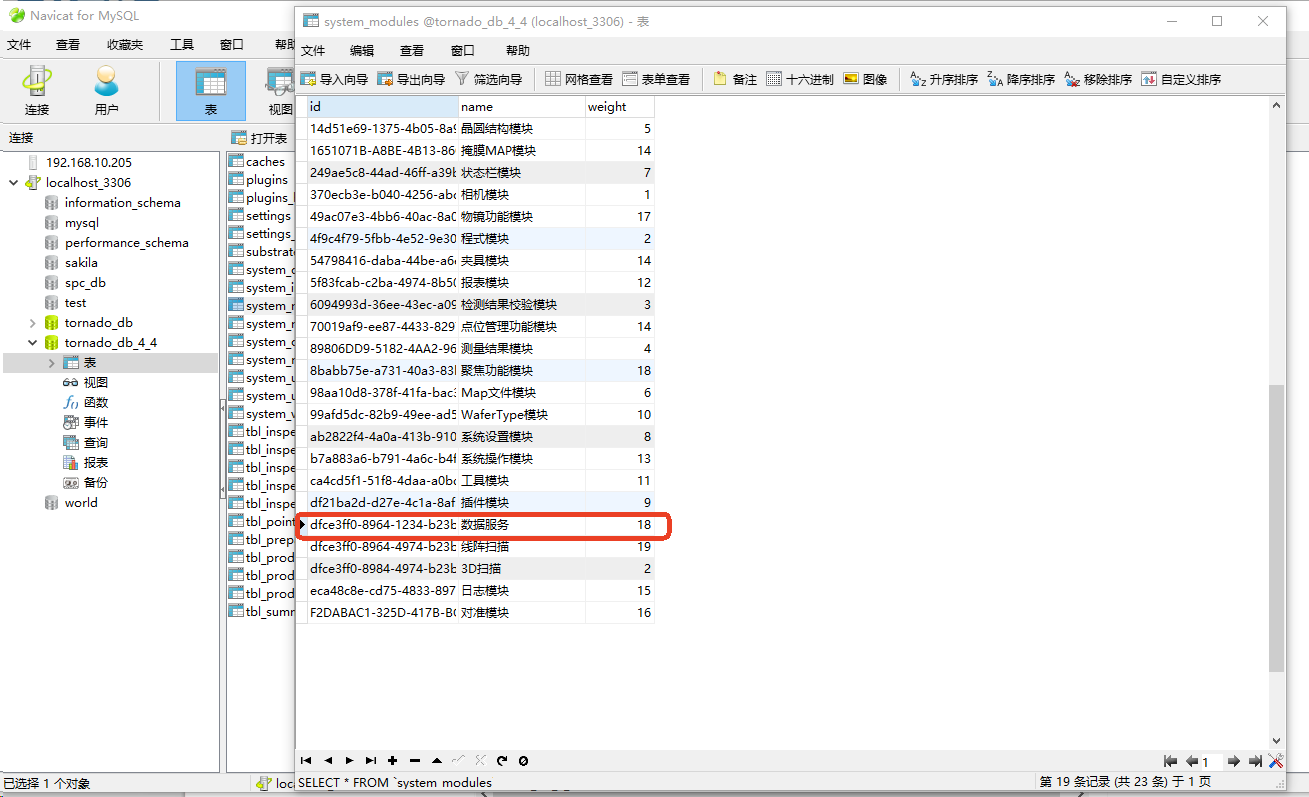Click the 打开表 open table button
The width and height of the screenshot is (1309, 797).
(x=260, y=138)
